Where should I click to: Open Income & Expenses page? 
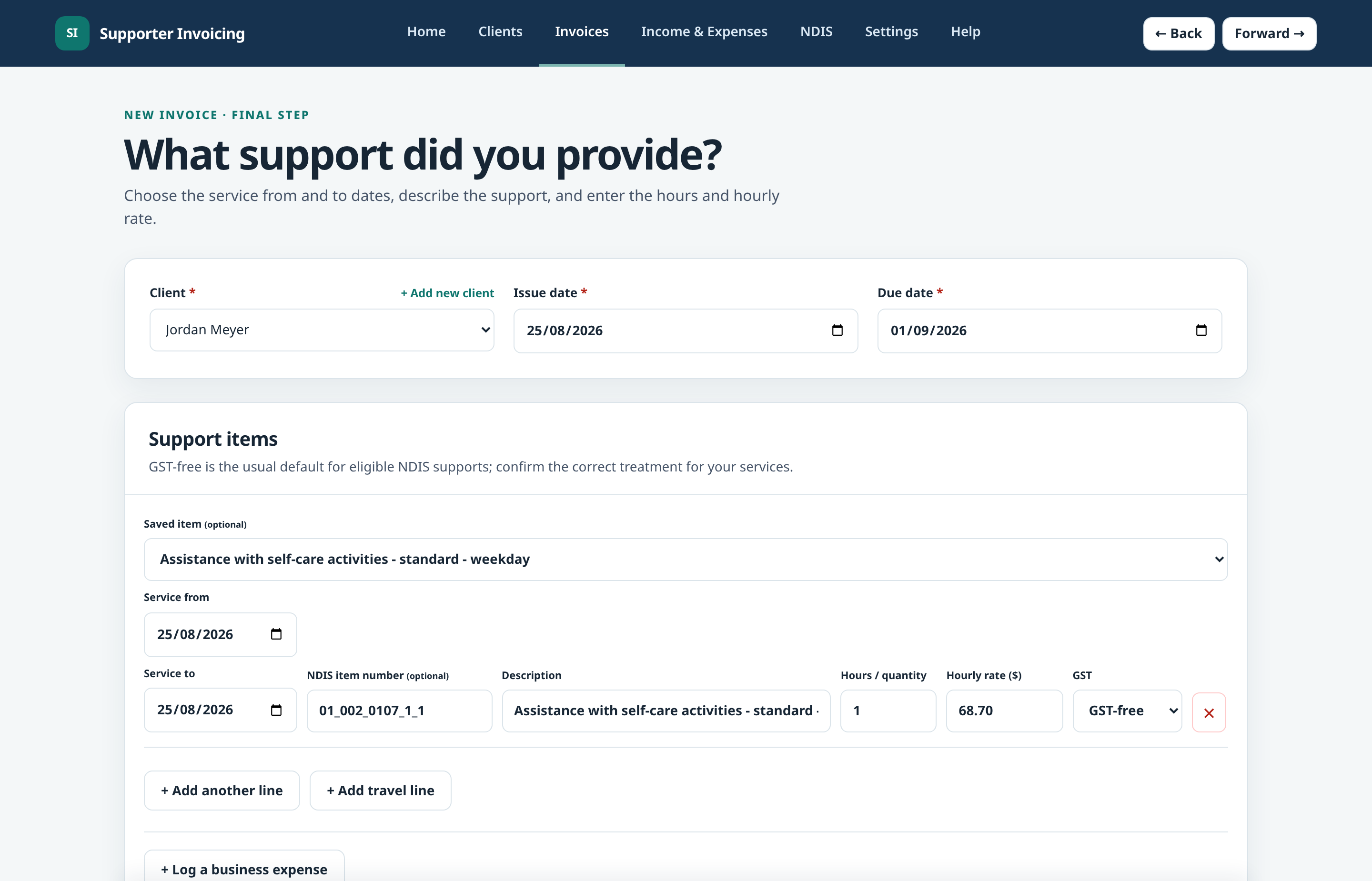click(x=704, y=31)
